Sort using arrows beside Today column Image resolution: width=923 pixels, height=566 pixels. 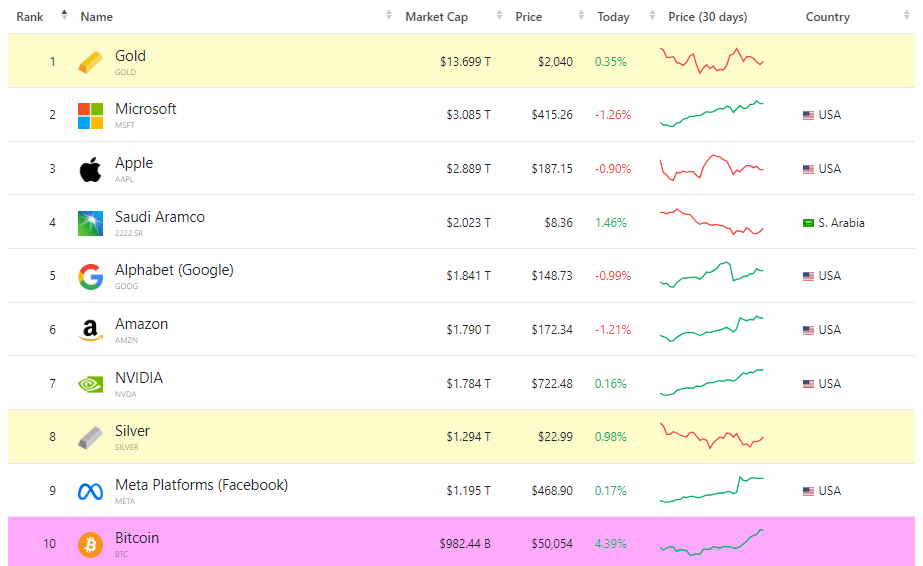click(652, 15)
